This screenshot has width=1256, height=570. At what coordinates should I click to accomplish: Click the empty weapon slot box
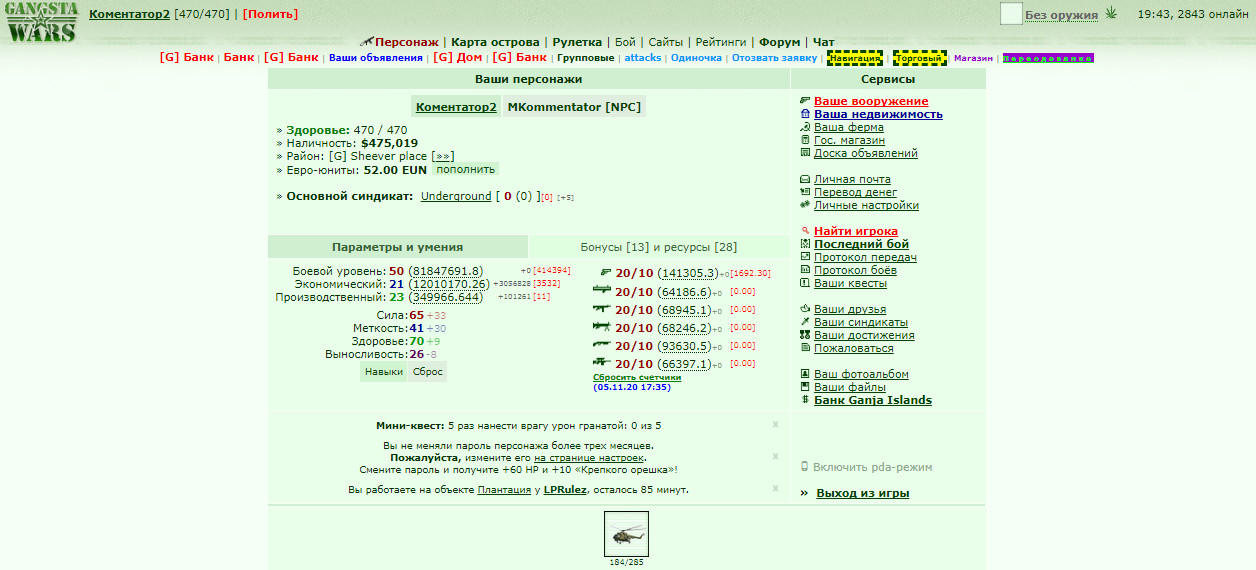pos(1011,13)
